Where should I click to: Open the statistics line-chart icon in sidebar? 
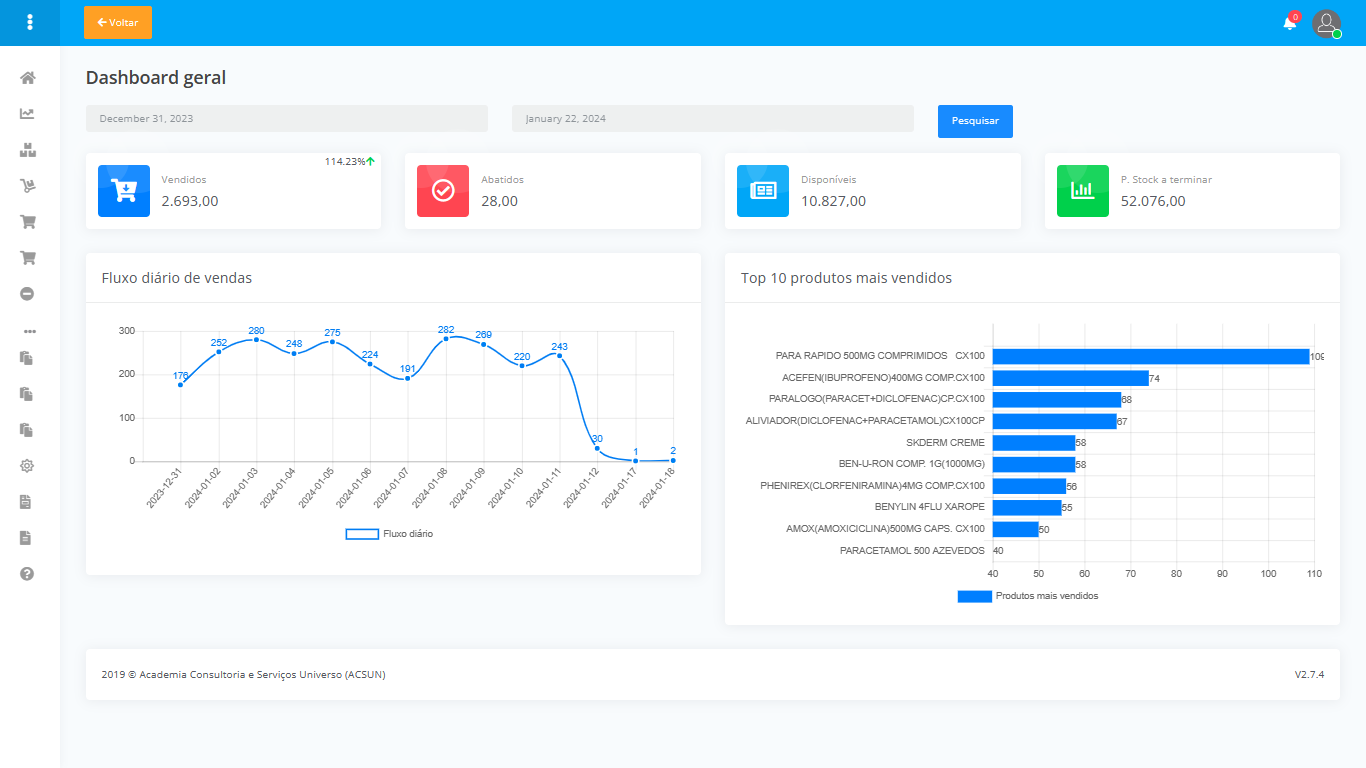[28, 113]
